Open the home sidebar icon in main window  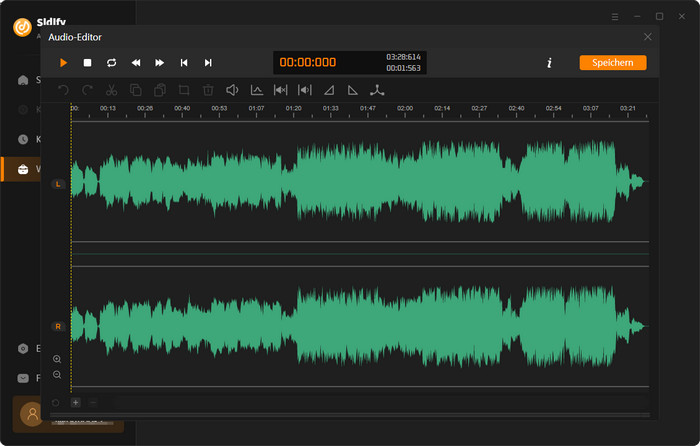click(23, 80)
